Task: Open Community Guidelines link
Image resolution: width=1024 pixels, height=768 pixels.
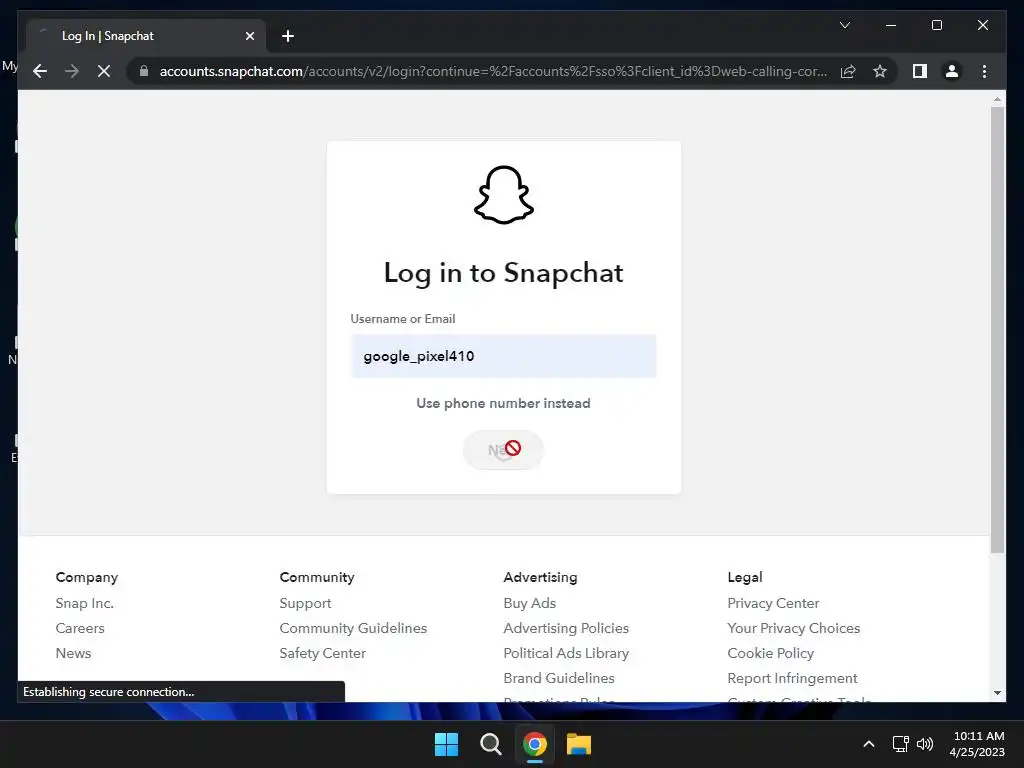Action: click(x=353, y=628)
